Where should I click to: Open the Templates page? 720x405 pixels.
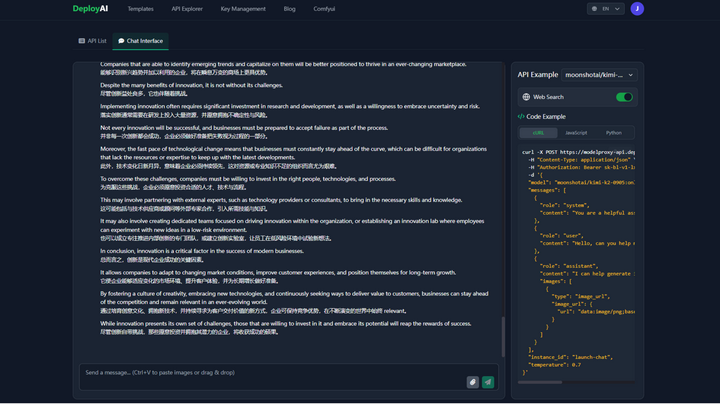(141, 9)
